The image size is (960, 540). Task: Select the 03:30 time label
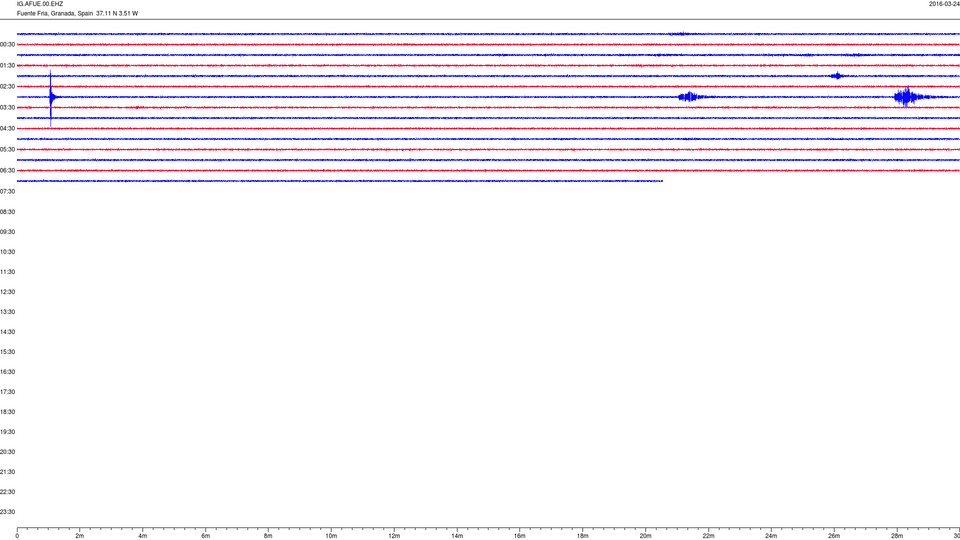click(x=7, y=108)
